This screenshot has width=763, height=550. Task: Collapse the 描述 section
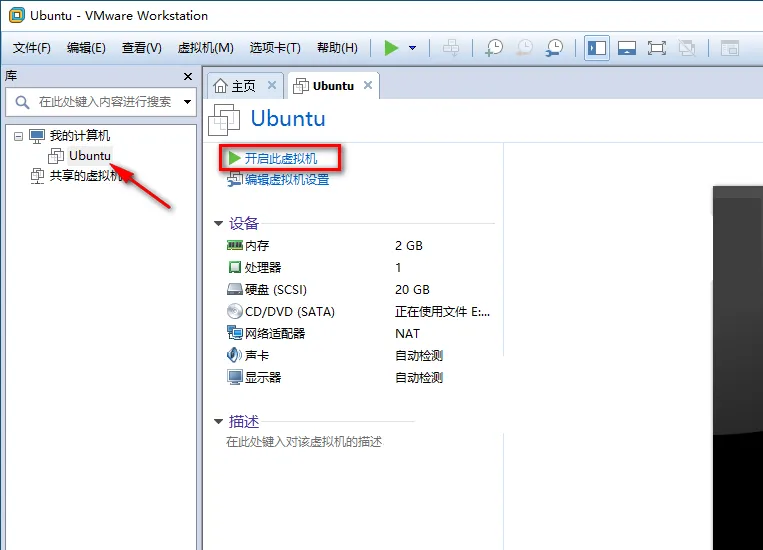[x=218, y=421]
